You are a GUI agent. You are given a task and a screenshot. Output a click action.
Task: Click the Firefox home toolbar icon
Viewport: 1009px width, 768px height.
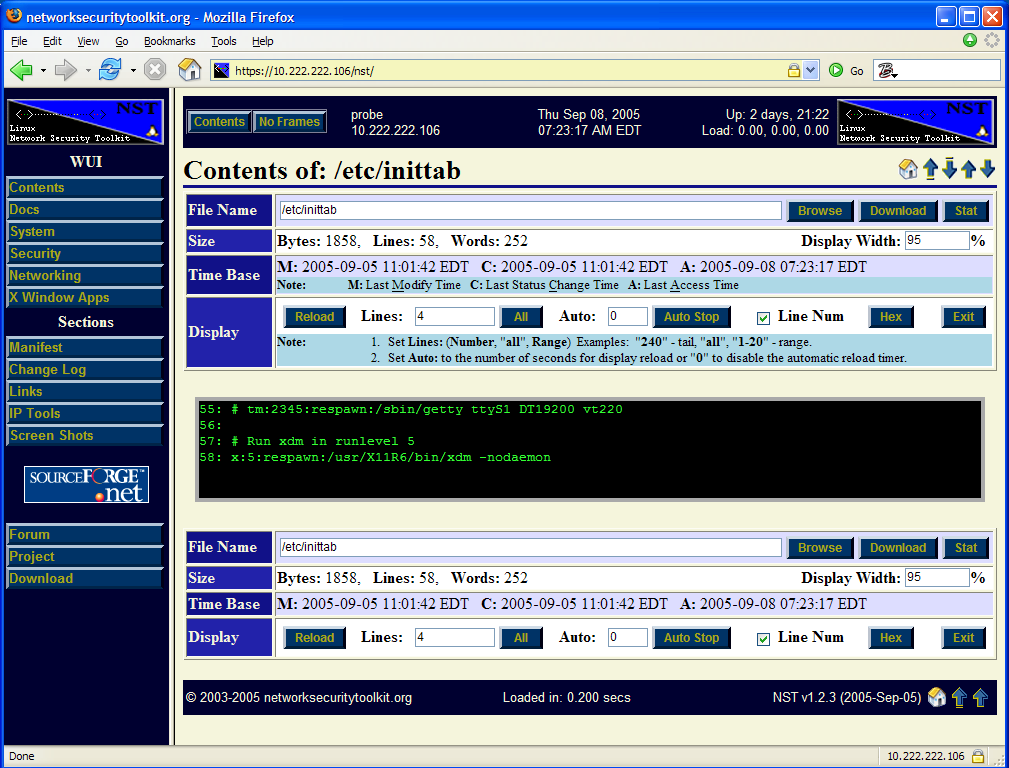coord(189,70)
